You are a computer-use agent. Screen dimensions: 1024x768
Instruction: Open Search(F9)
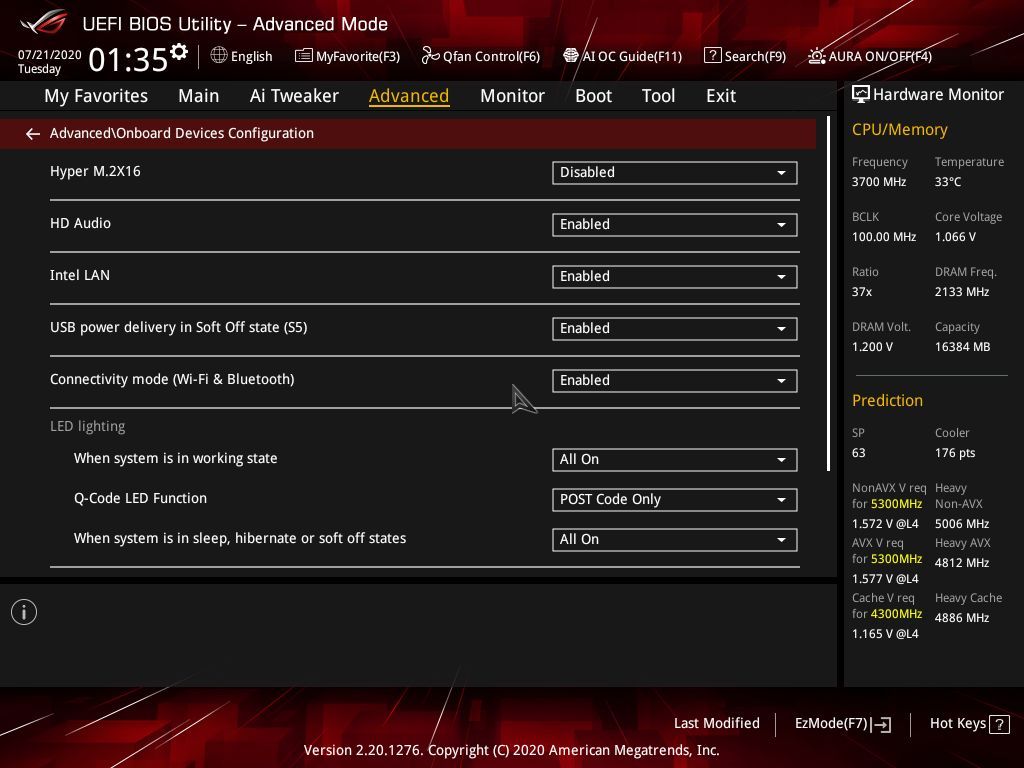pyautogui.click(x=745, y=56)
